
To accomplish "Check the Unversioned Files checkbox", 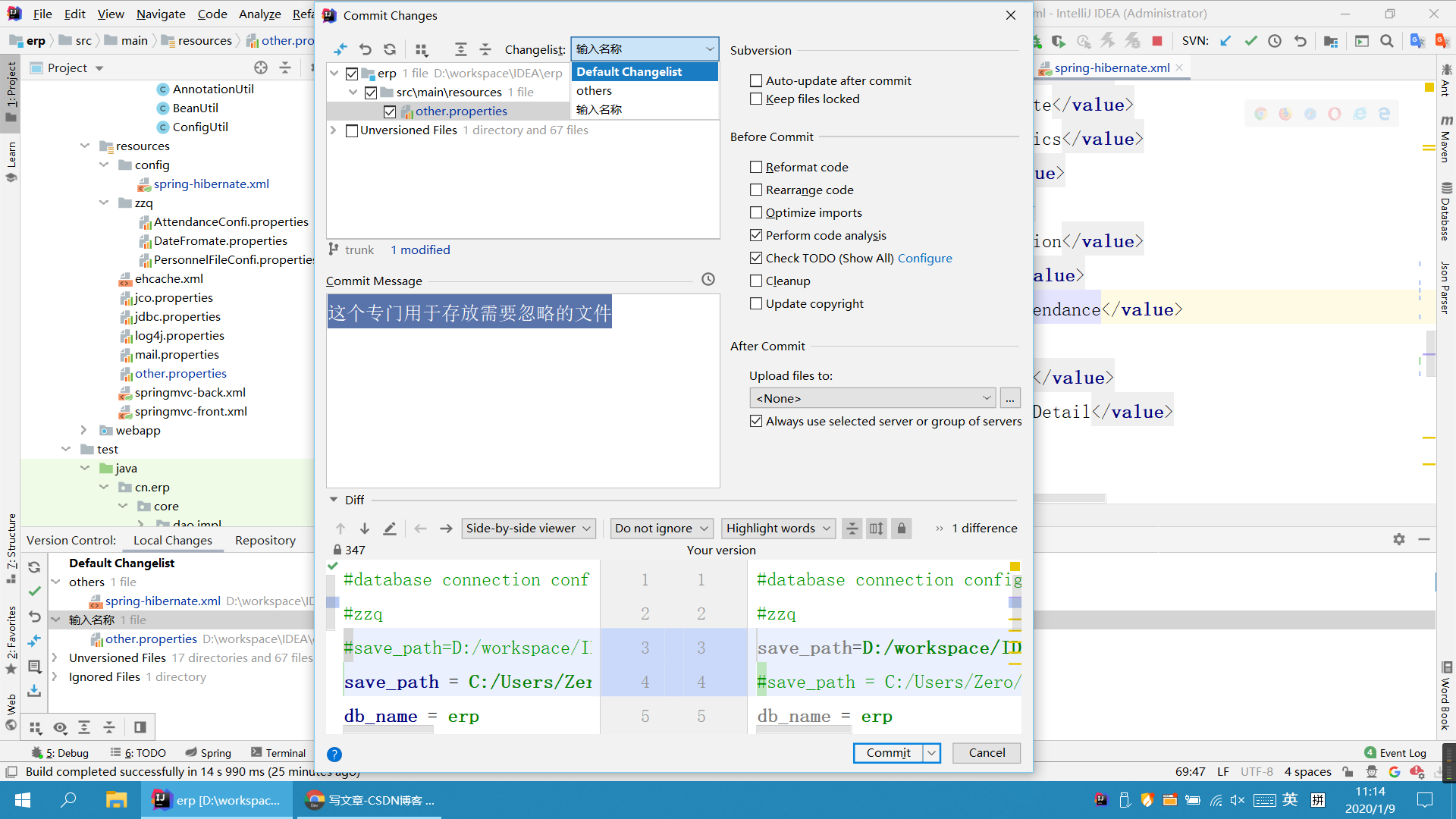I will click(x=352, y=130).
